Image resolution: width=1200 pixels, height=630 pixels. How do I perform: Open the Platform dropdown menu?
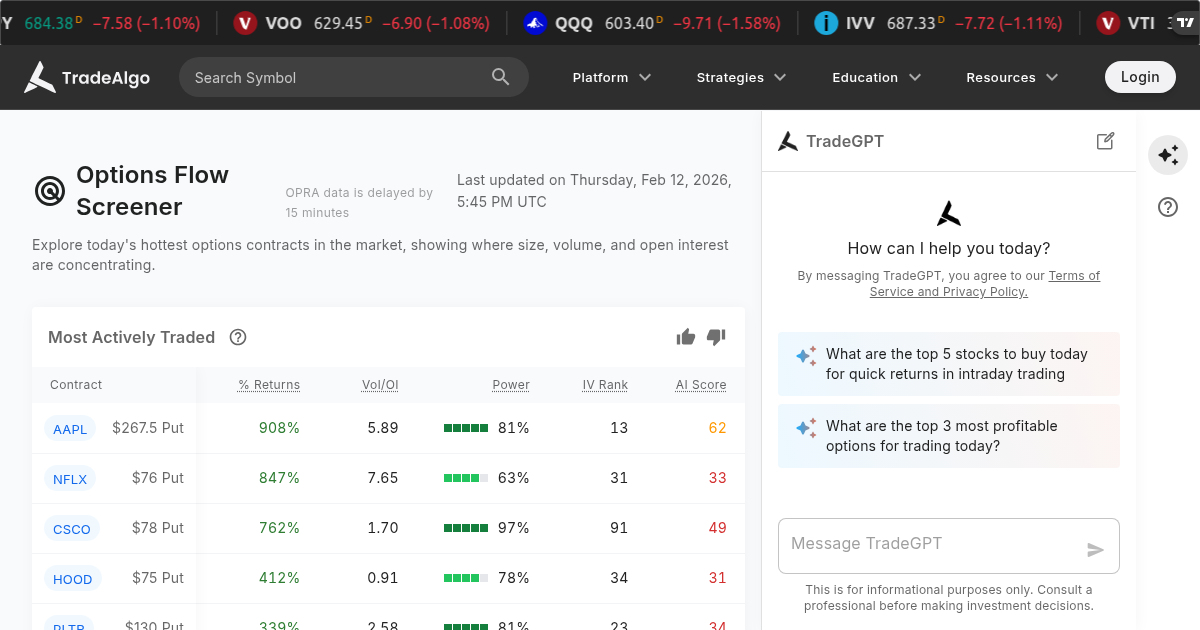click(612, 77)
